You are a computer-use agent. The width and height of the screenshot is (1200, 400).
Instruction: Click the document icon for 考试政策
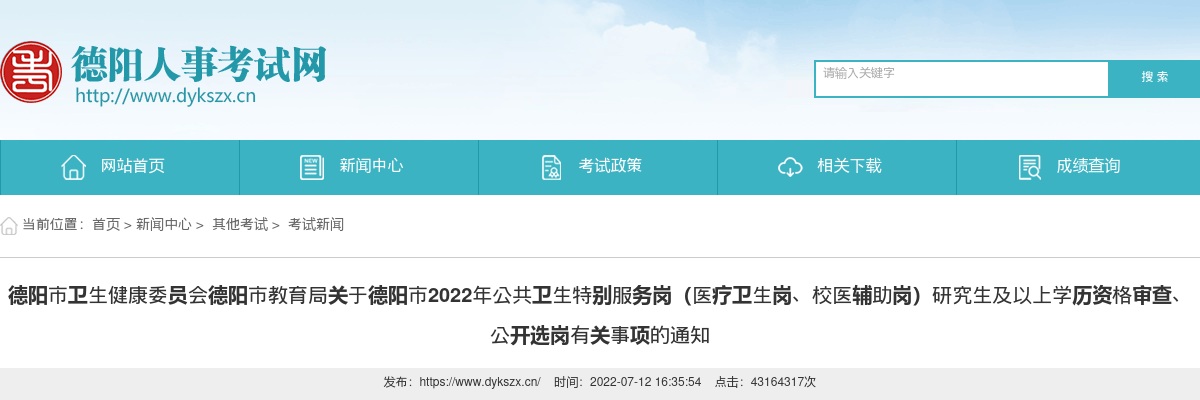(551, 167)
